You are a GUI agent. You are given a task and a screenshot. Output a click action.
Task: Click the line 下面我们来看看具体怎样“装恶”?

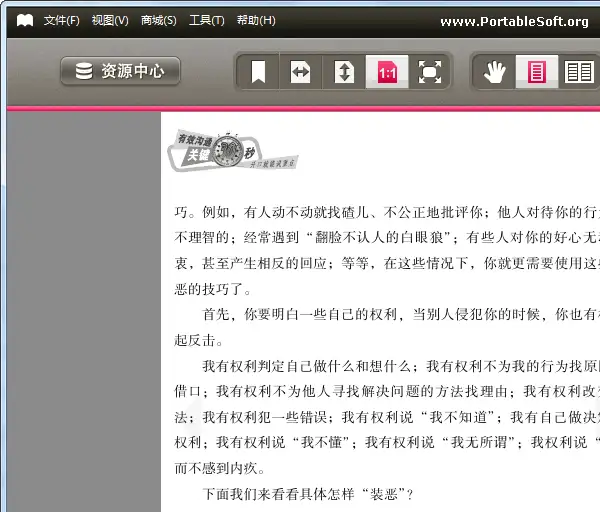pos(308,494)
